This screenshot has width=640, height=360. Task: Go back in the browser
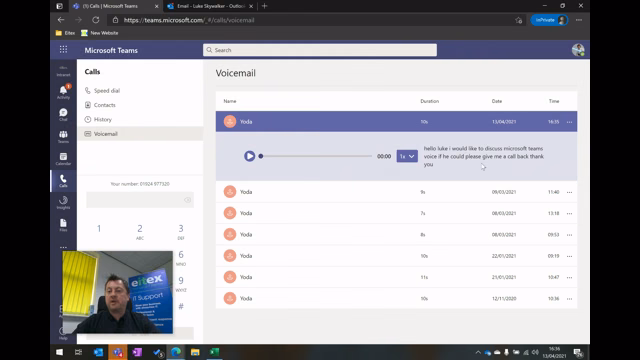pos(61,20)
